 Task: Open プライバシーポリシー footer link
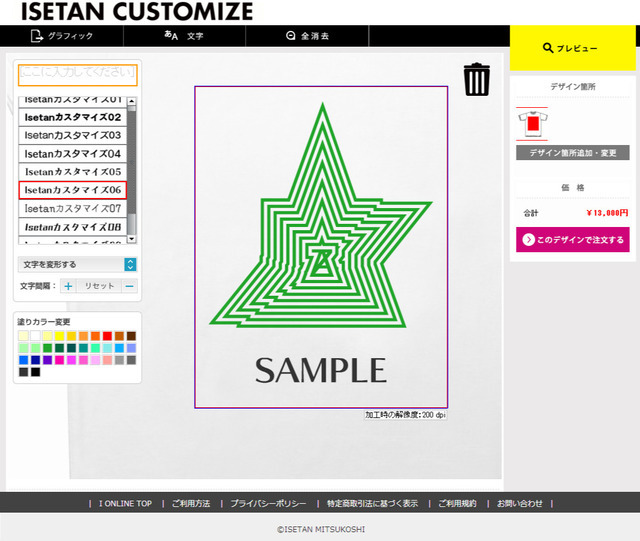tap(268, 503)
